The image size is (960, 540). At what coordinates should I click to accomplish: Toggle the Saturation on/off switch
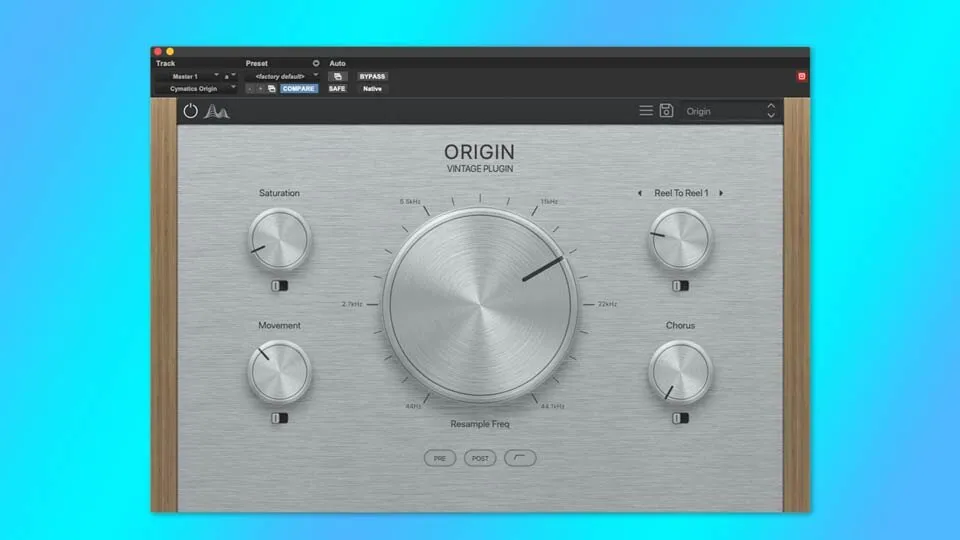[x=279, y=286]
